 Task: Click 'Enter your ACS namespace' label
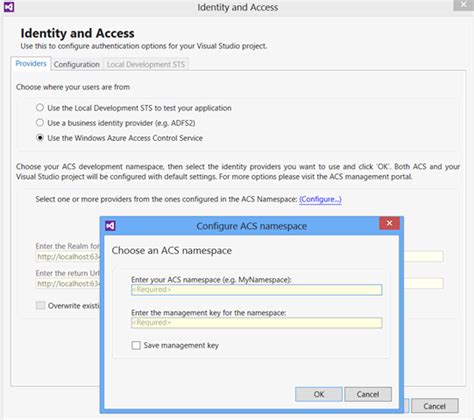click(211, 280)
